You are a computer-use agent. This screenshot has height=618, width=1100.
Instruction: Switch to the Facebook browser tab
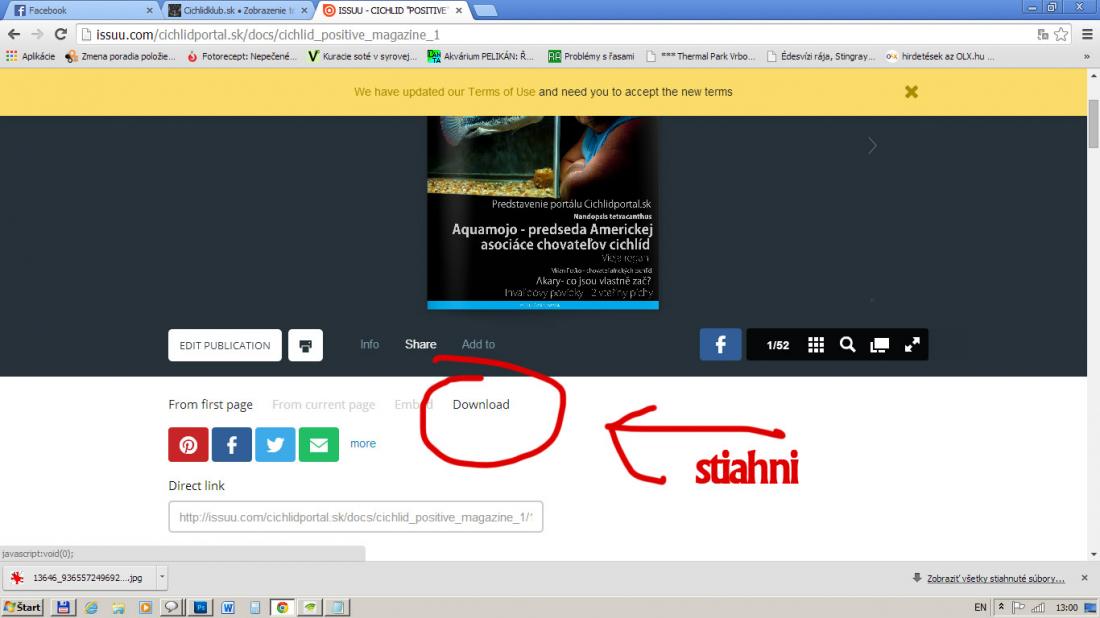pos(80,10)
